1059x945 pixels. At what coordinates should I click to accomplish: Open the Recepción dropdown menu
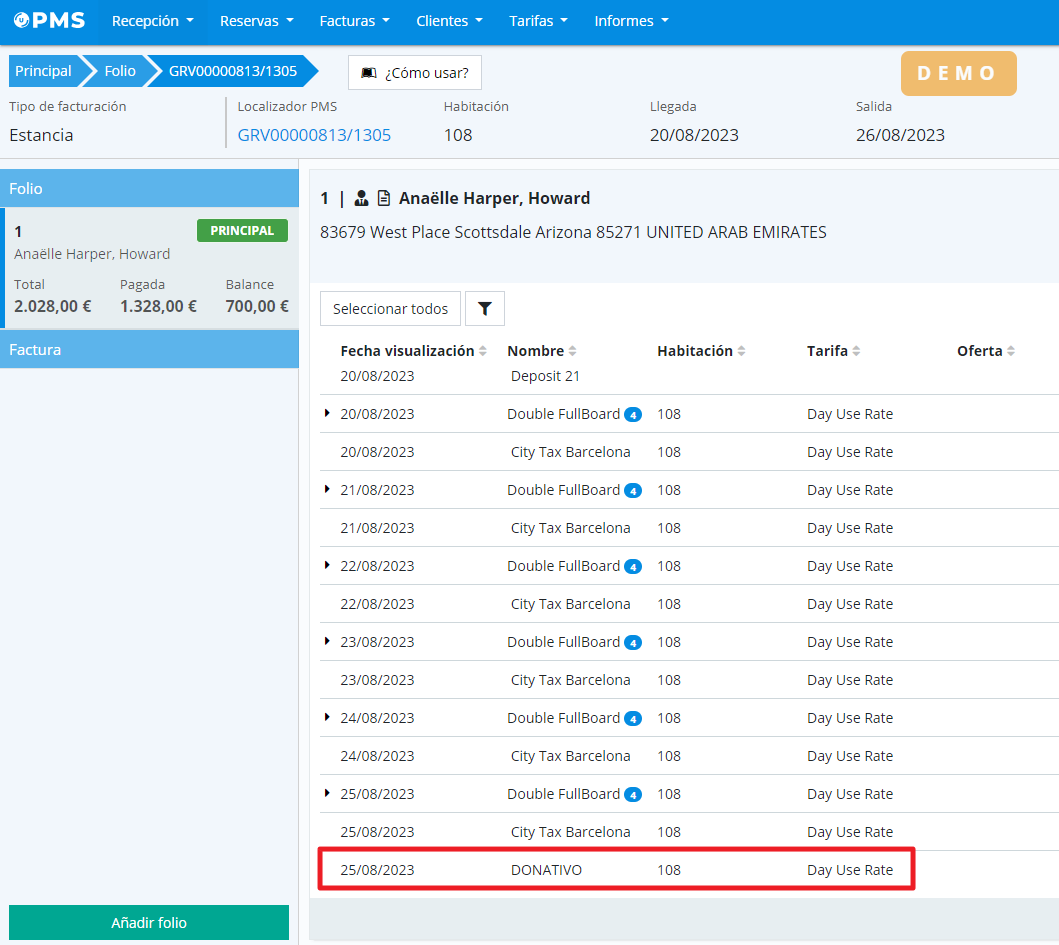coord(152,21)
